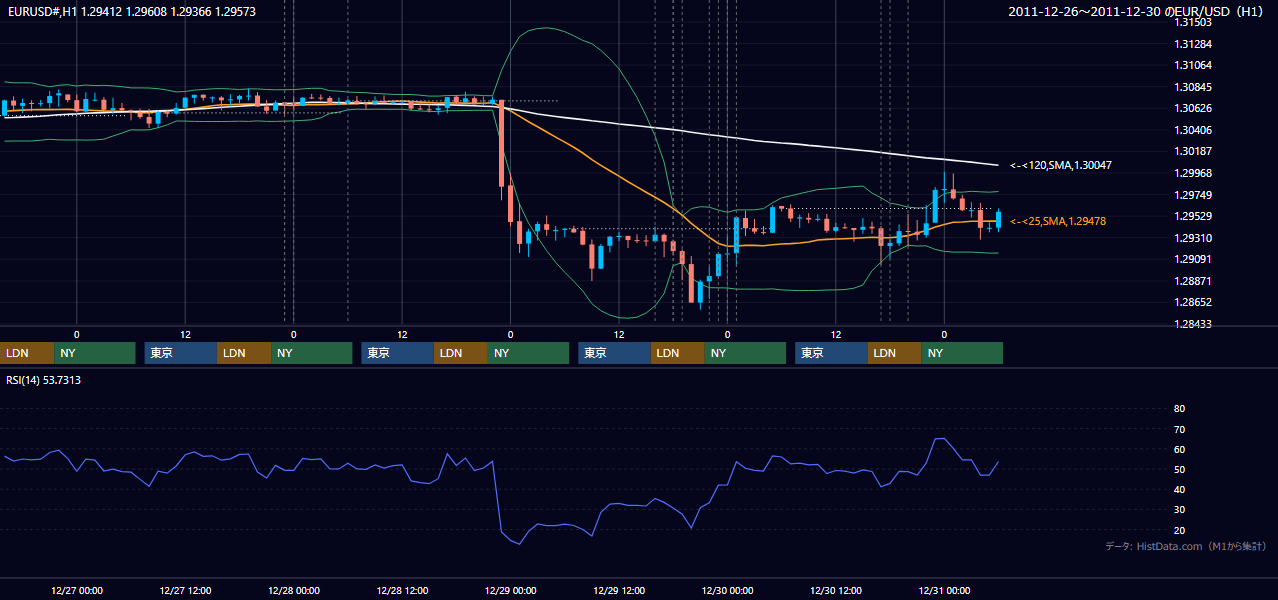Click the 12/31 00:00 time axis label
The image size is (1278, 600).
tap(944, 591)
